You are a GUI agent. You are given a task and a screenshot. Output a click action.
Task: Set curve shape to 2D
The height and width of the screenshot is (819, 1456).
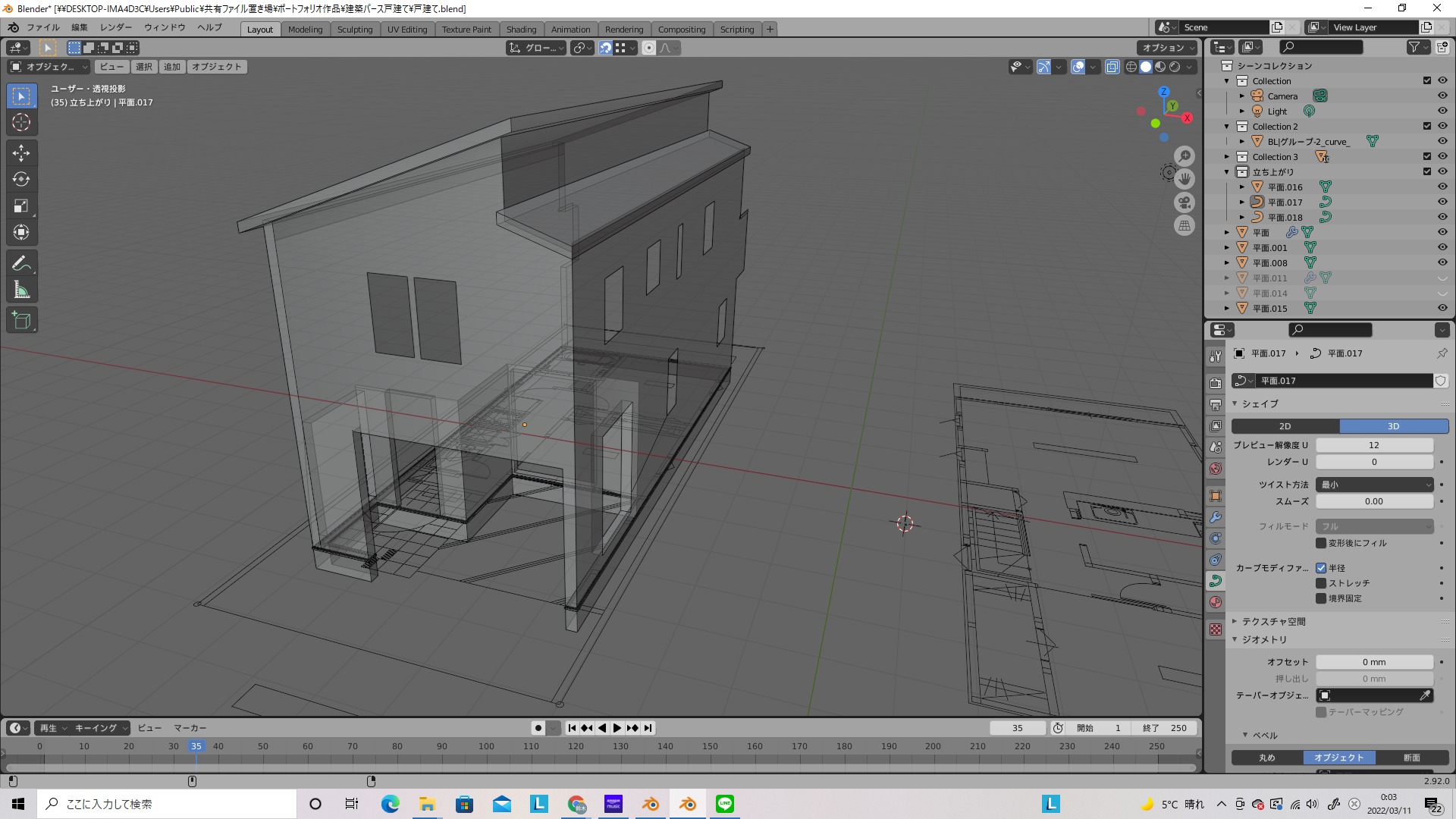pyautogui.click(x=1285, y=426)
